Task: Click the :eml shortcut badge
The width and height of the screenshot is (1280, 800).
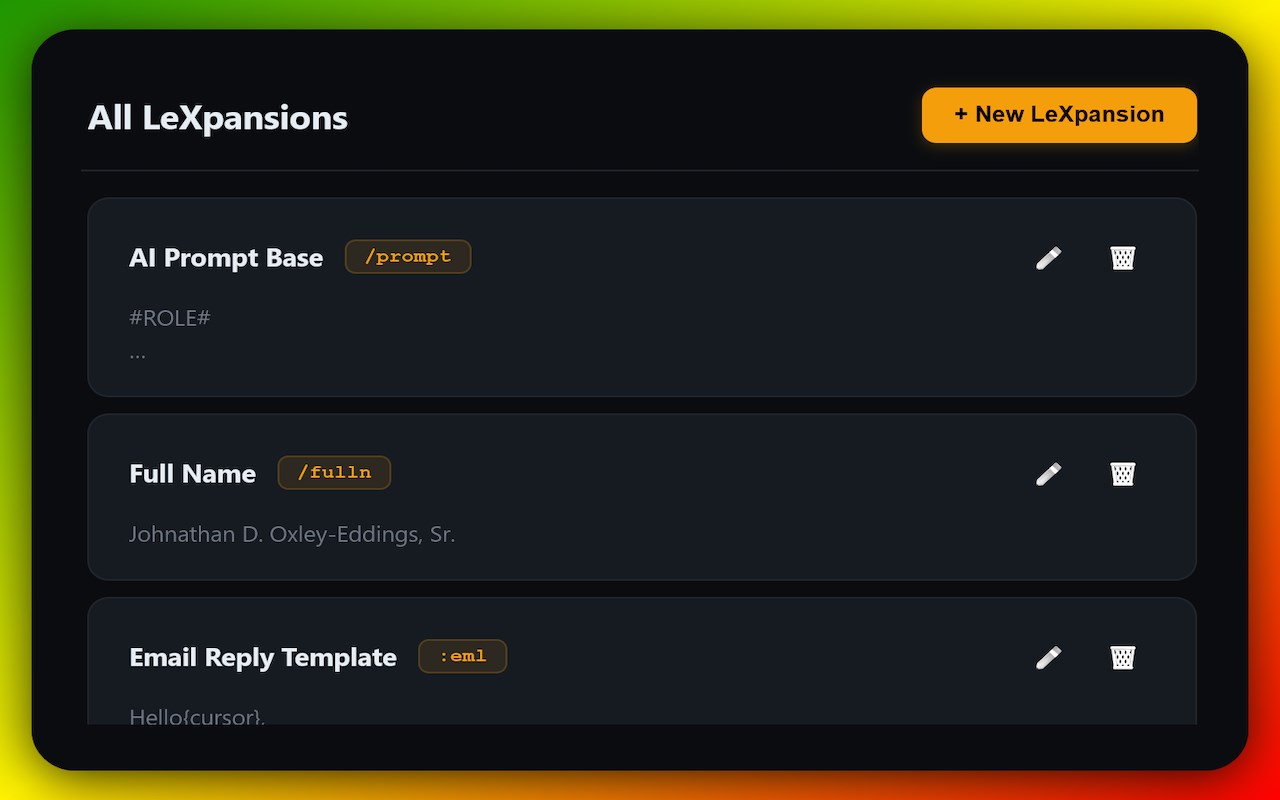Action: click(x=462, y=657)
